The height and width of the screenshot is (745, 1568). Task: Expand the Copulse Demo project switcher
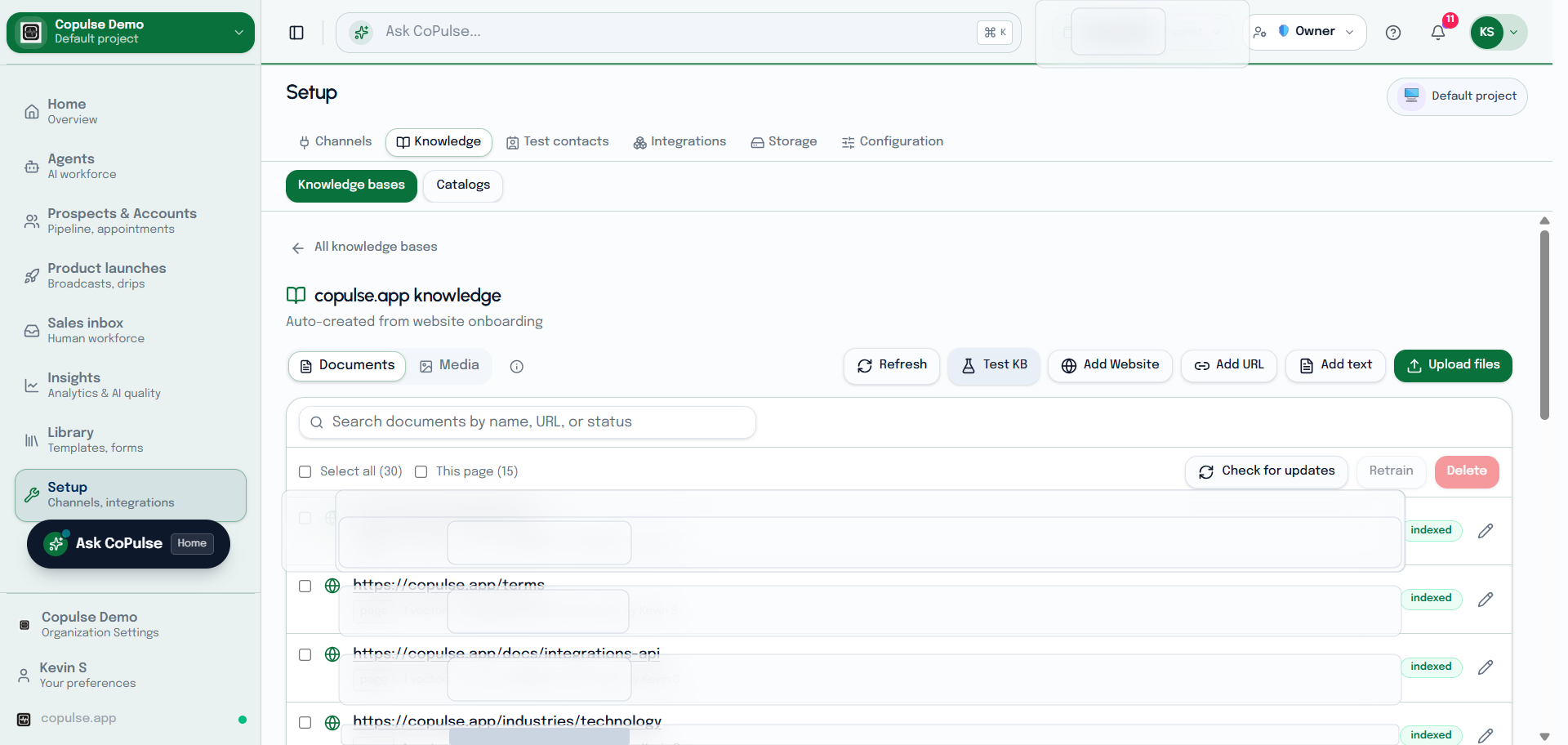pos(131,32)
